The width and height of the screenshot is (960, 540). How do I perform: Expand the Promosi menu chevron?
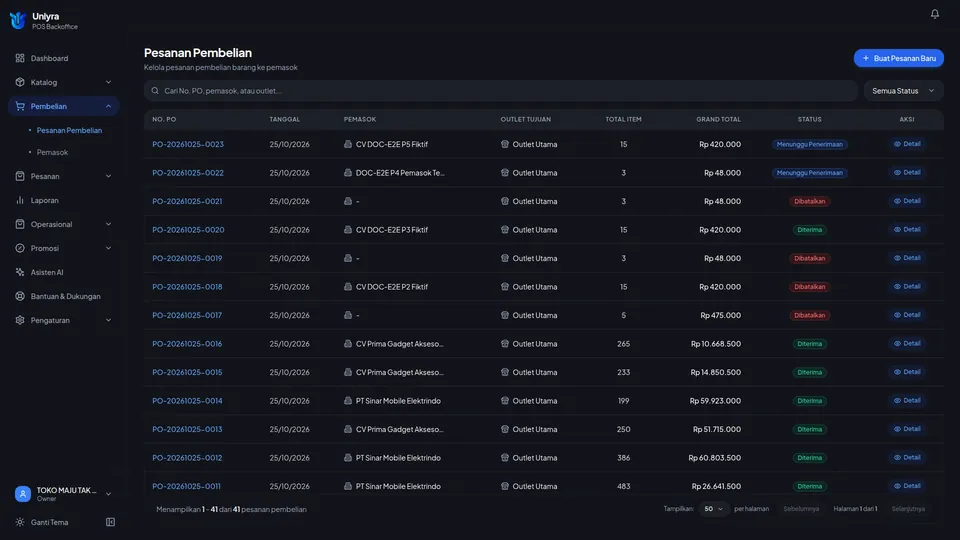click(x=108, y=248)
